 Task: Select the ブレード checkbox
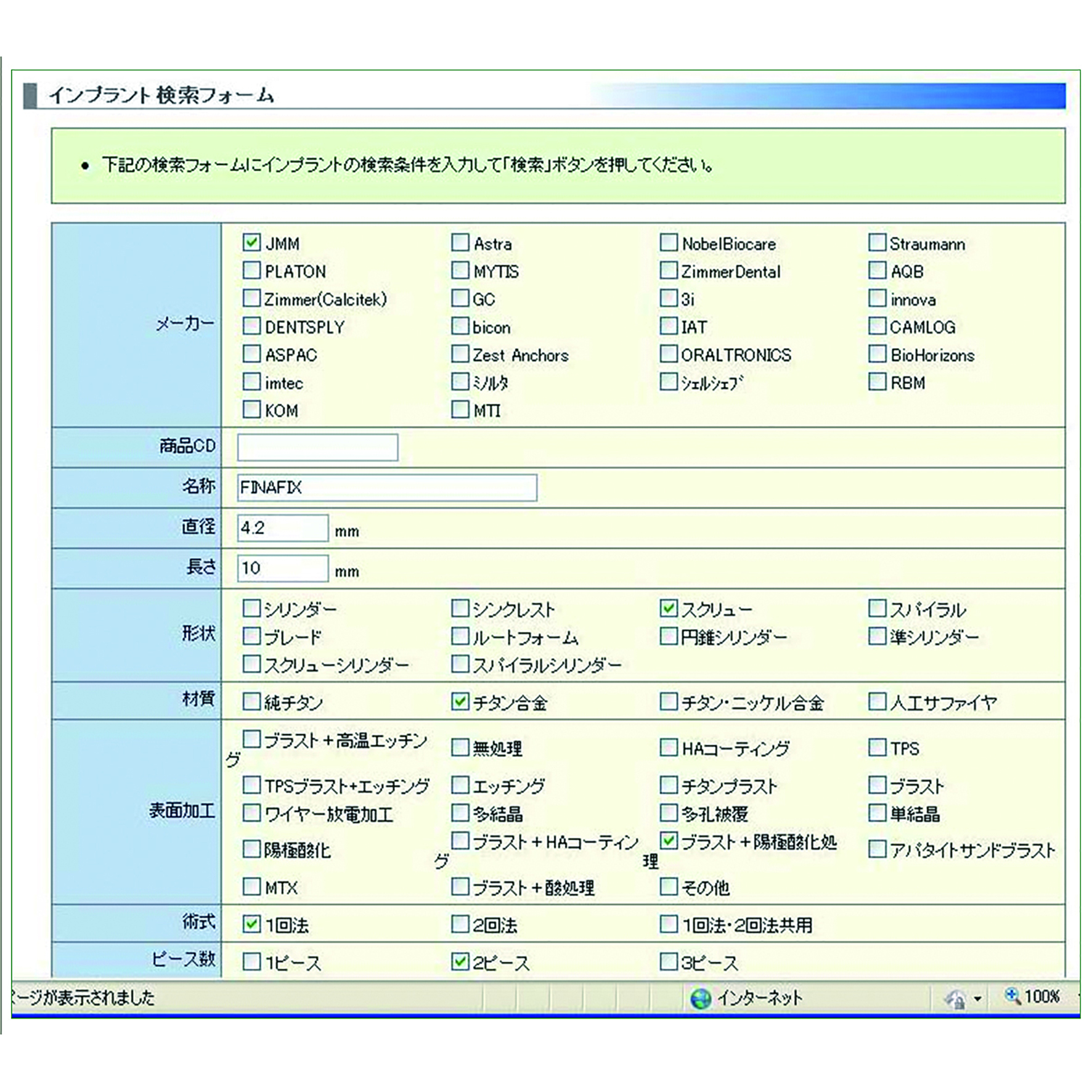pyautogui.click(x=251, y=636)
